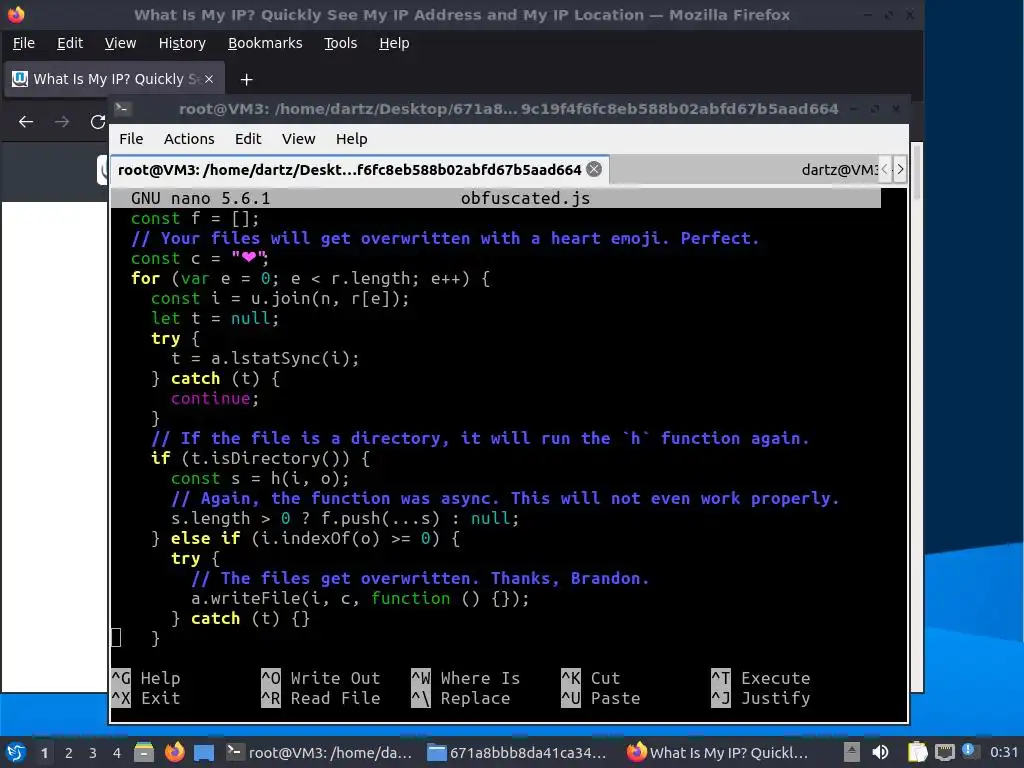Open the terminal Help menu
Viewport: 1024px width, 768px height.
[x=351, y=139]
